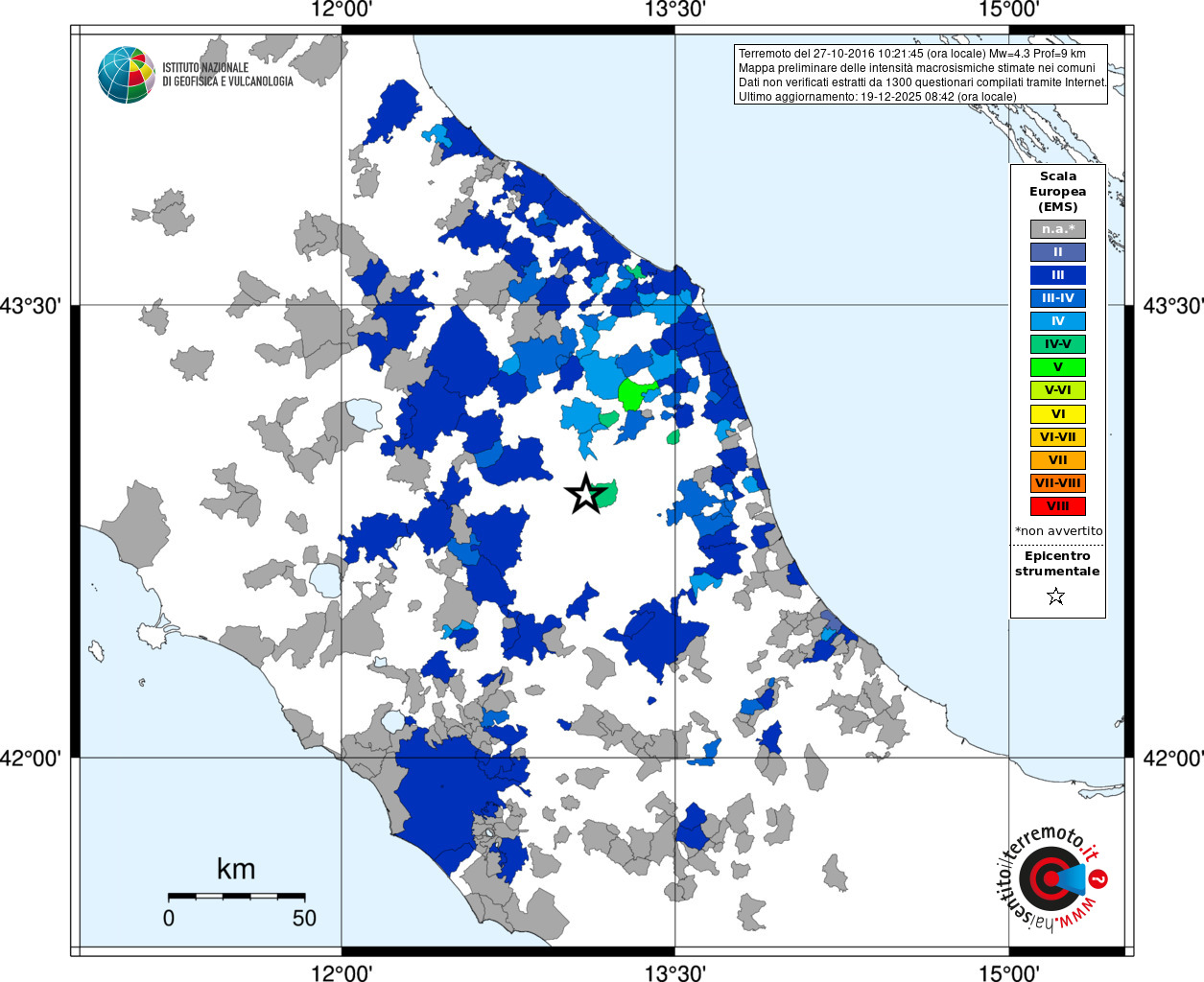Image resolution: width=1204 pixels, height=982 pixels.
Task: Select the red VIII legend swatch
Action: pyautogui.click(x=1057, y=506)
